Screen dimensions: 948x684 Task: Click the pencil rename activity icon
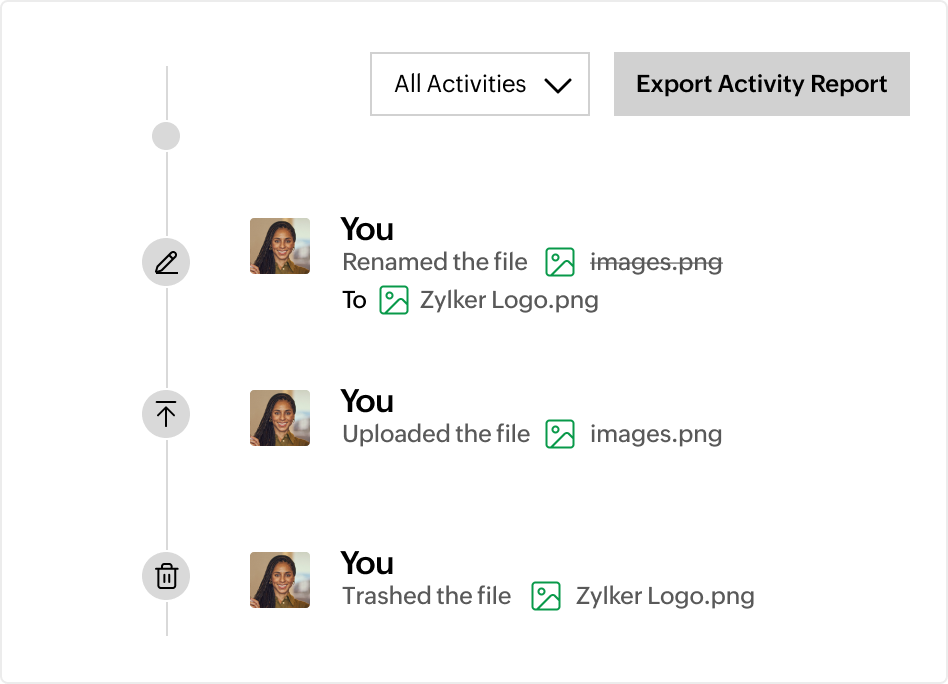pyautogui.click(x=166, y=262)
